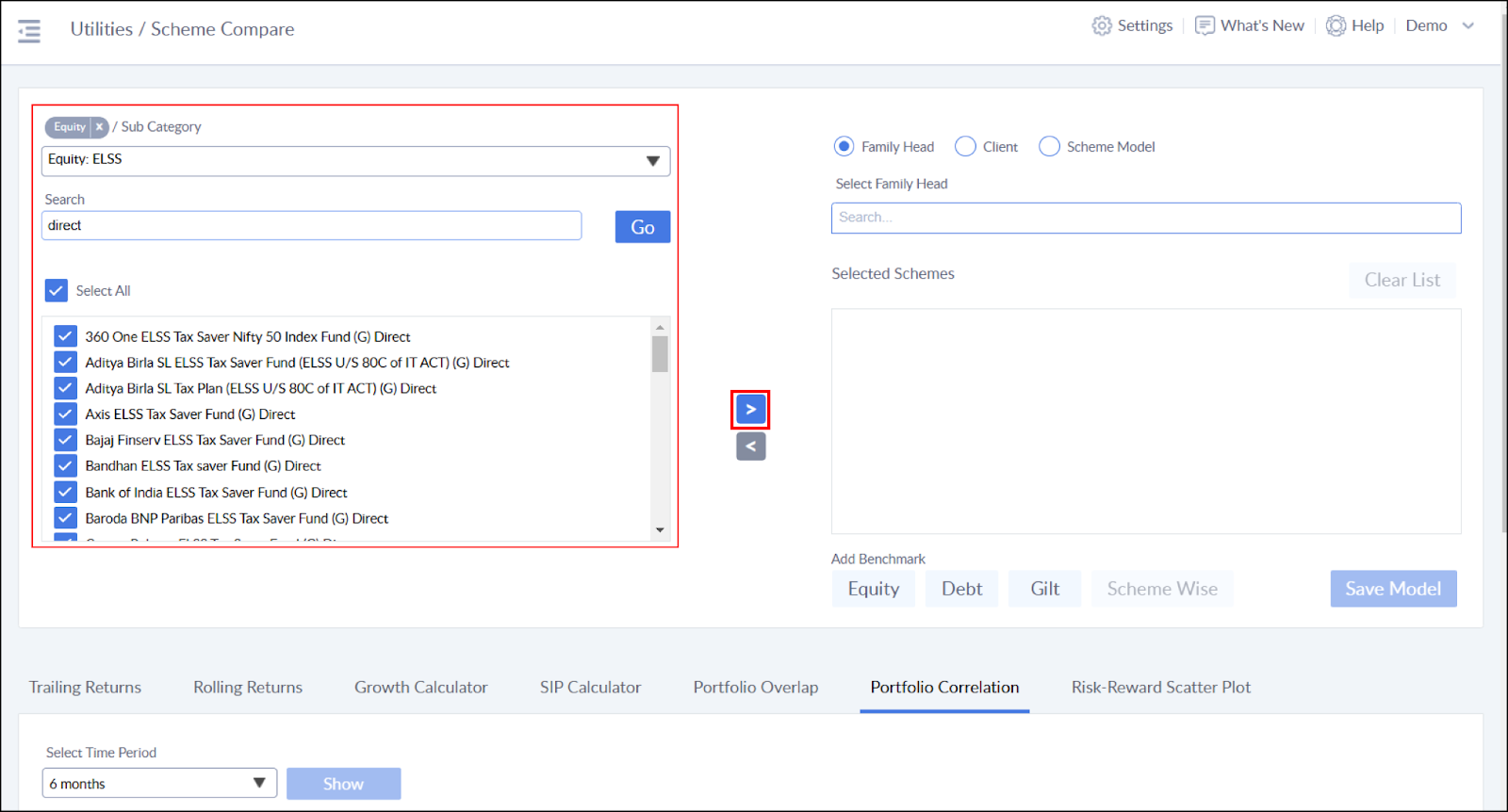Click the Show button
Screen dimensions: 1508x812
click(x=343, y=784)
